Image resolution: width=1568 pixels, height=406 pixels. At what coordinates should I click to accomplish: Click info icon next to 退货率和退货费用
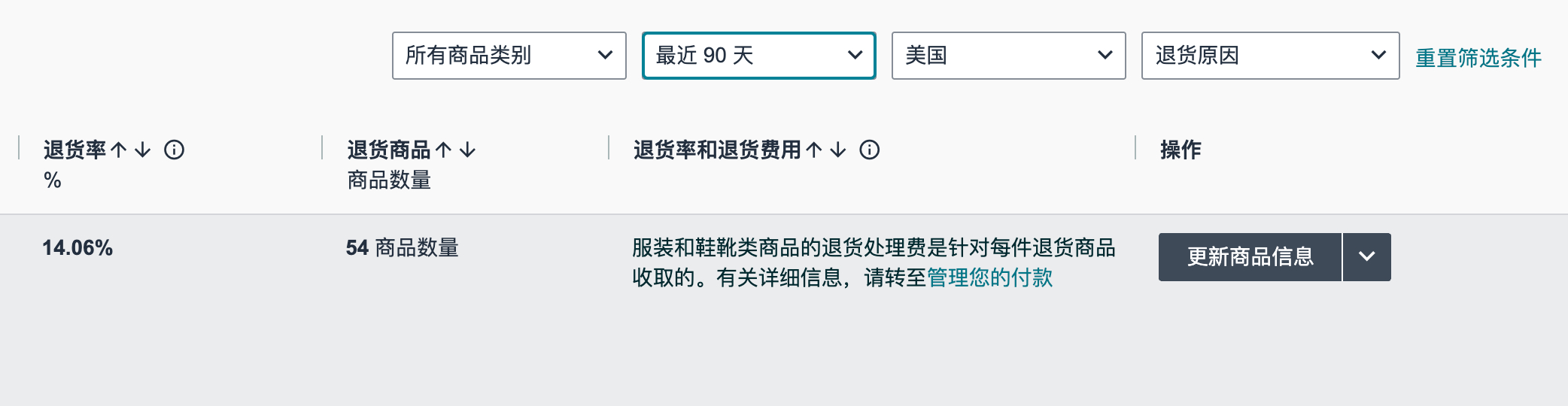[869, 150]
